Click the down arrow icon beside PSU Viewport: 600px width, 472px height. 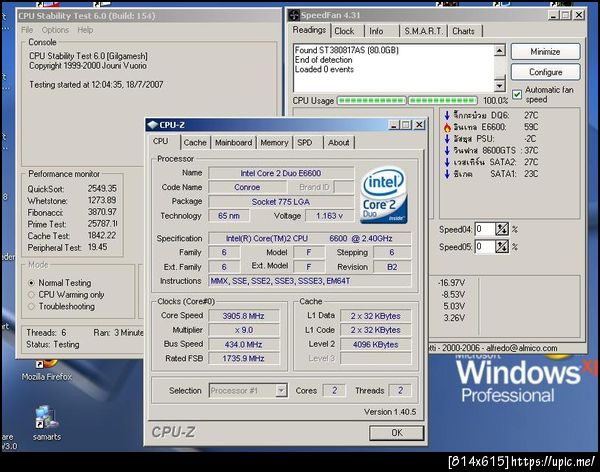coord(447,139)
